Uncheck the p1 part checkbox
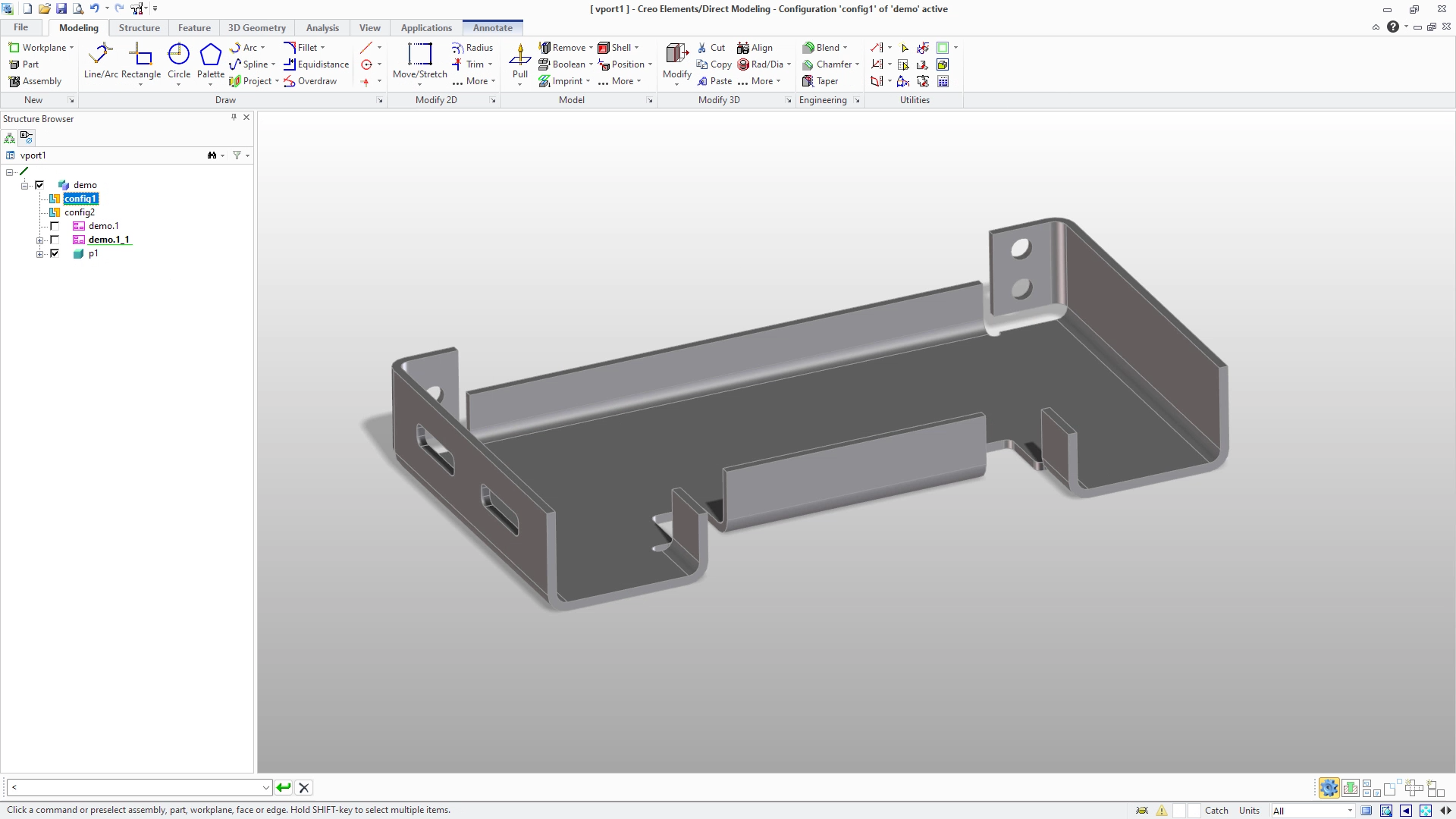 click(55, 253)
